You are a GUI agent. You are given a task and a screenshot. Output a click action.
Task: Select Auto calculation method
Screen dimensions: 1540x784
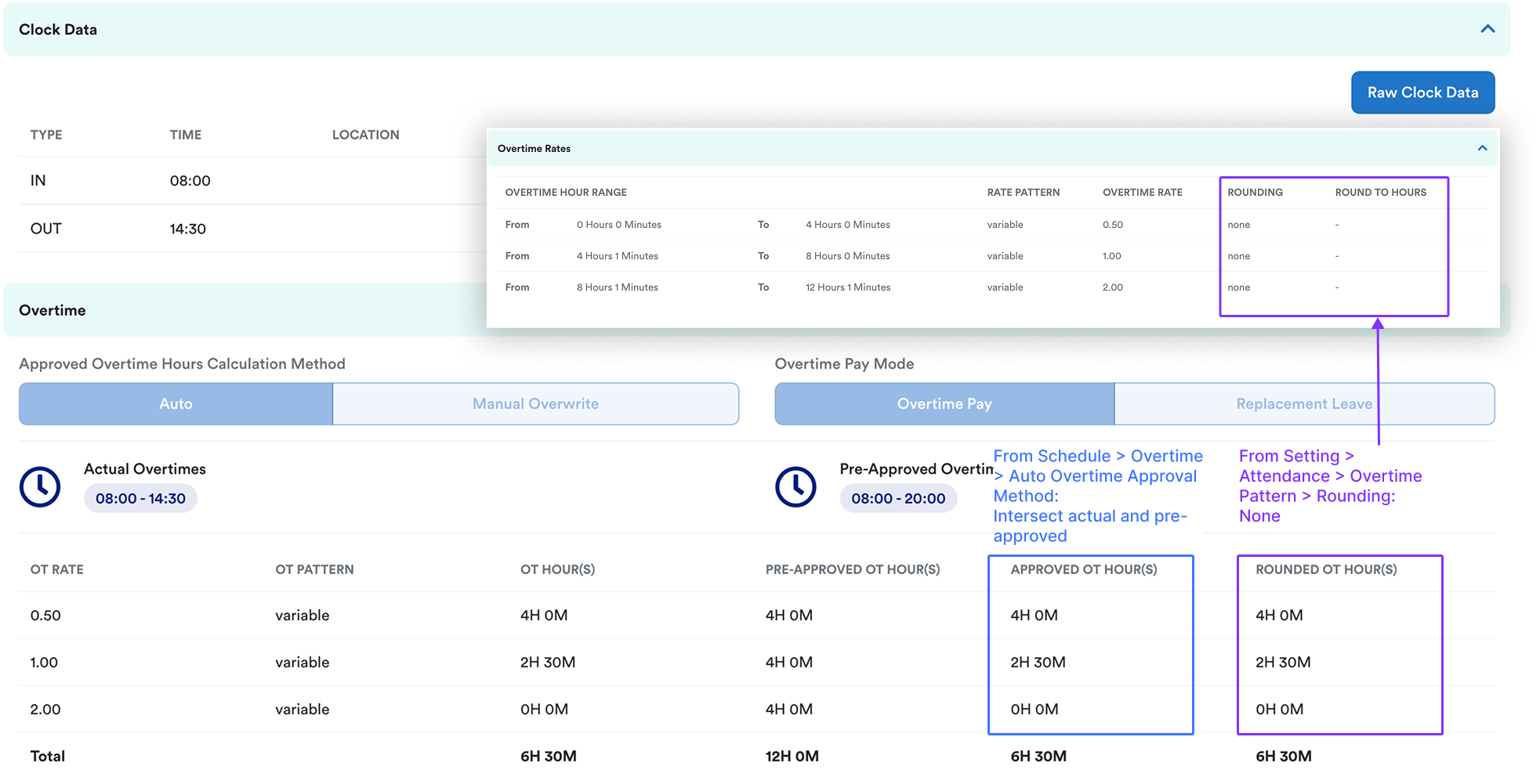click(x=176, y=403)
